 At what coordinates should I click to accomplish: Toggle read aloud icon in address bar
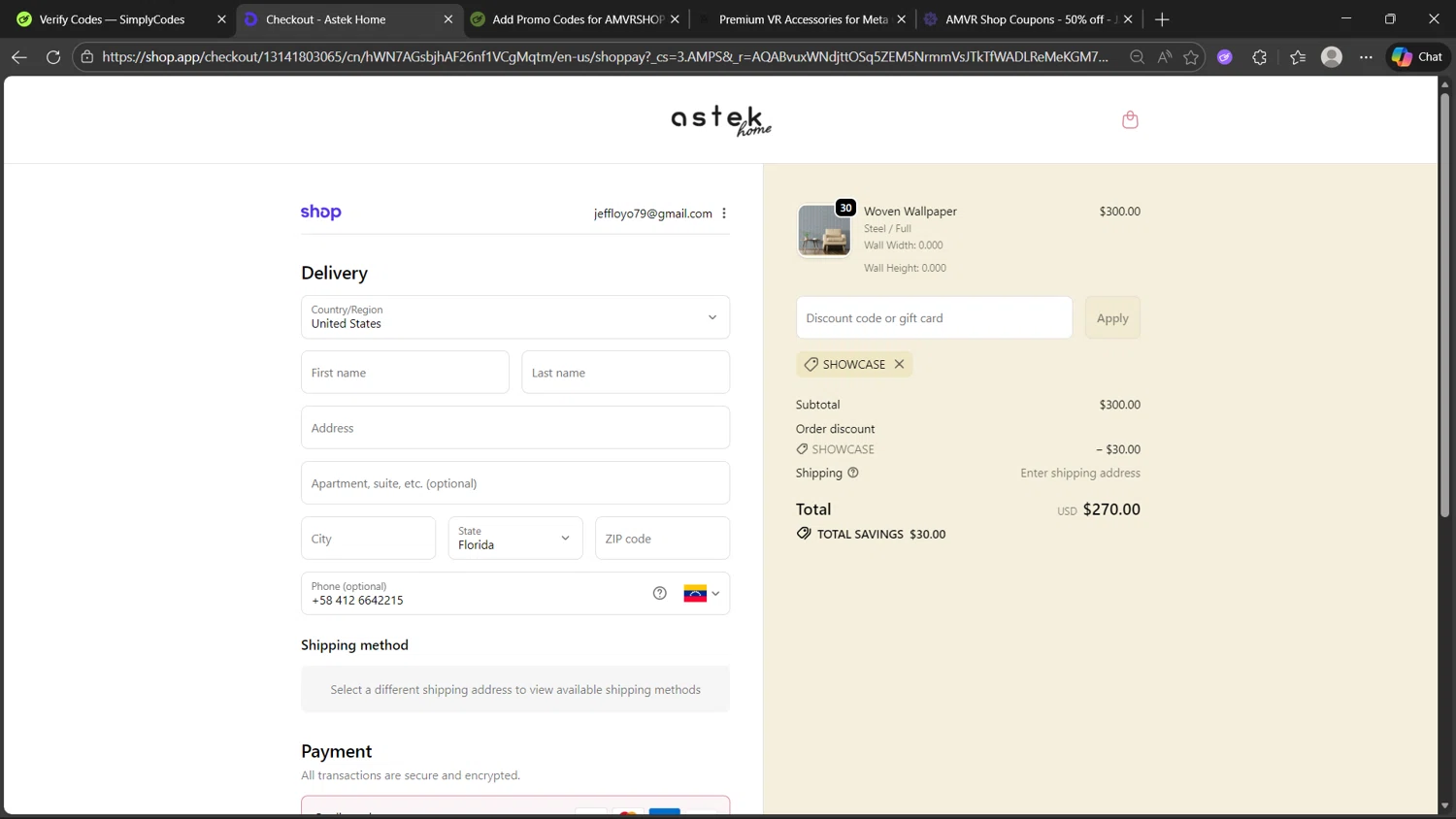coord(1164,57)
